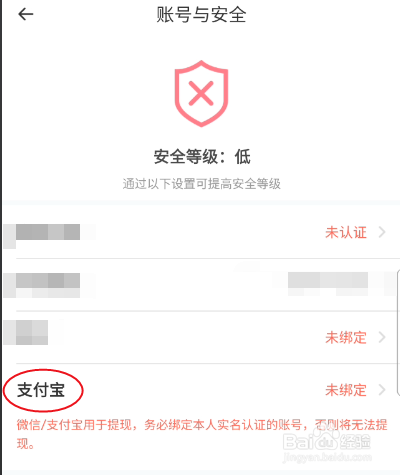The image size is (400, 475).
Task: Open chevron of 未绑定 row above 支付宝
Action: tap(382, 337)
